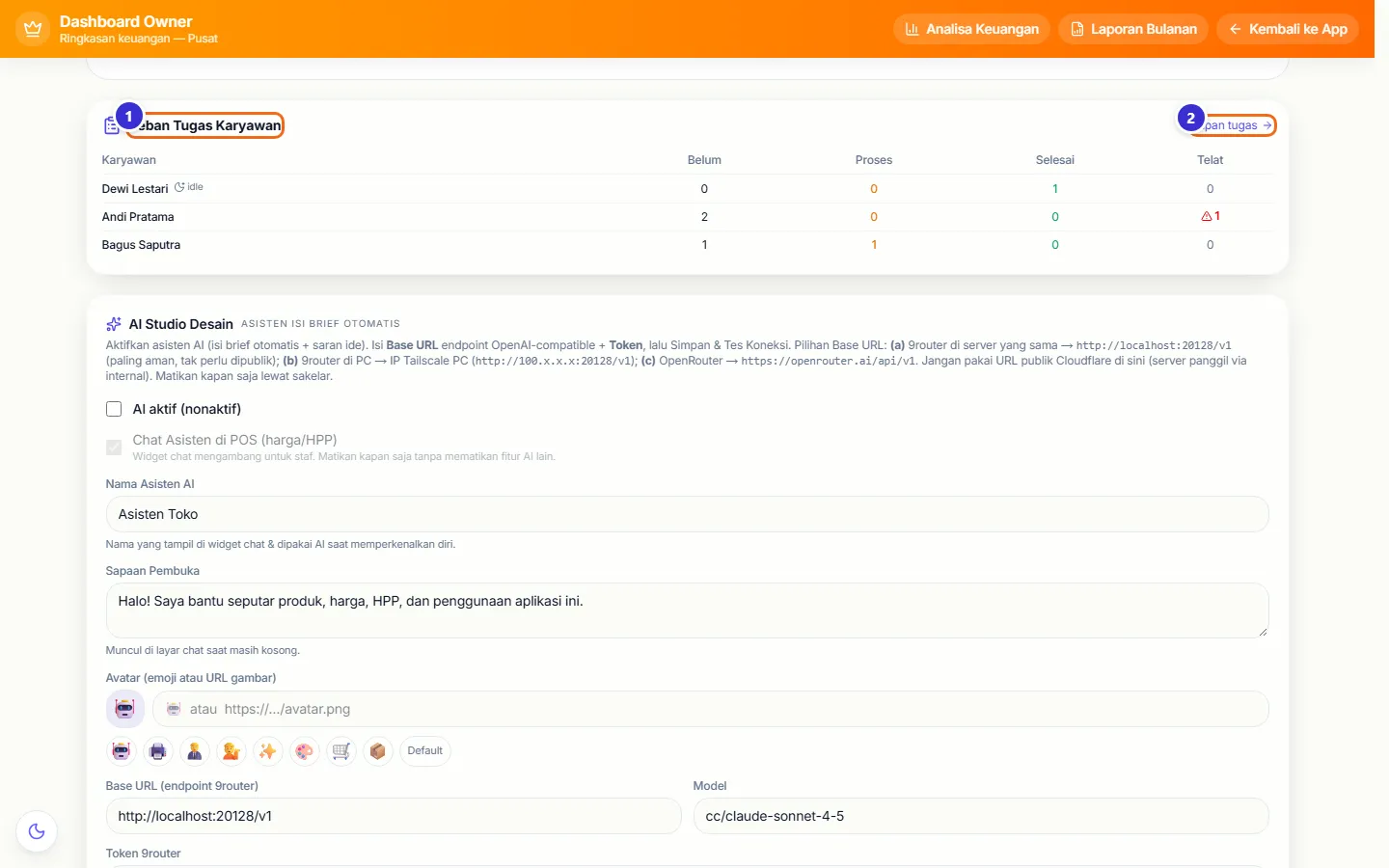Viewport: 1389px width, 868px height.
Task: Choose the package box emoji avatar preset
Action: (378, 751)
